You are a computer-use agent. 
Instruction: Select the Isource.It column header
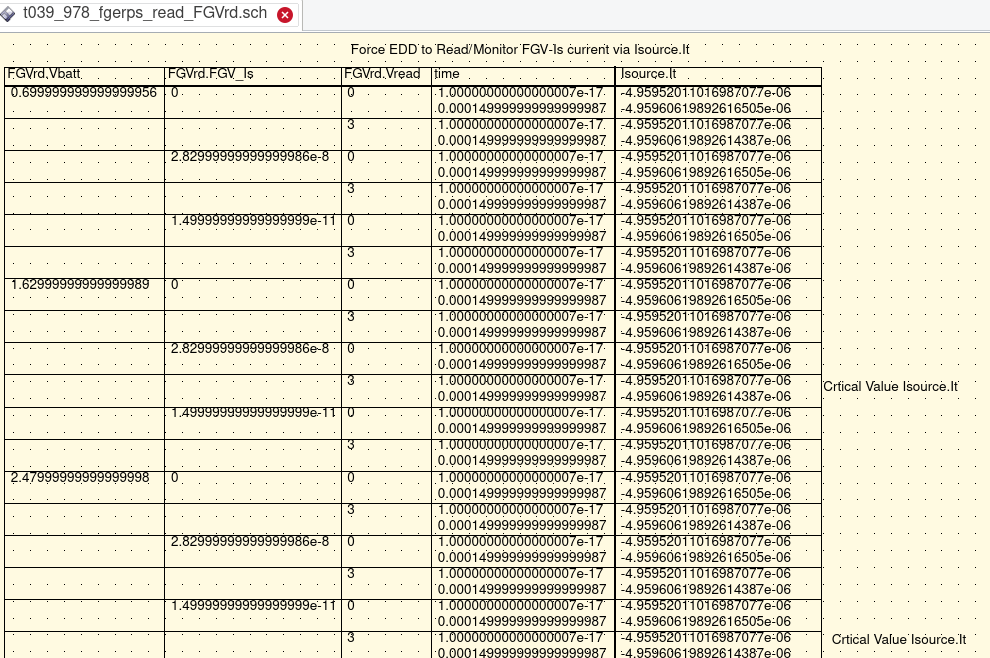tap(649, 74)
